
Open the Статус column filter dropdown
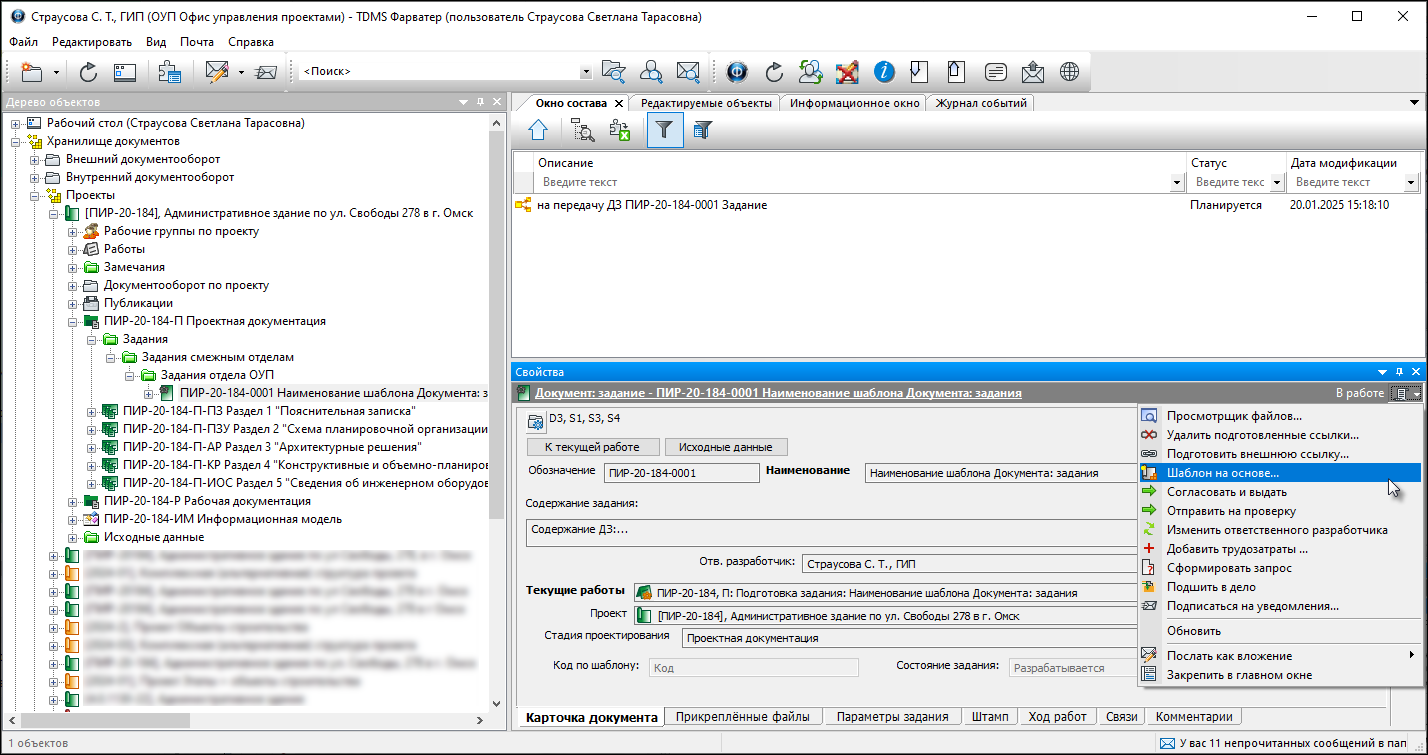click(1276, 182)
